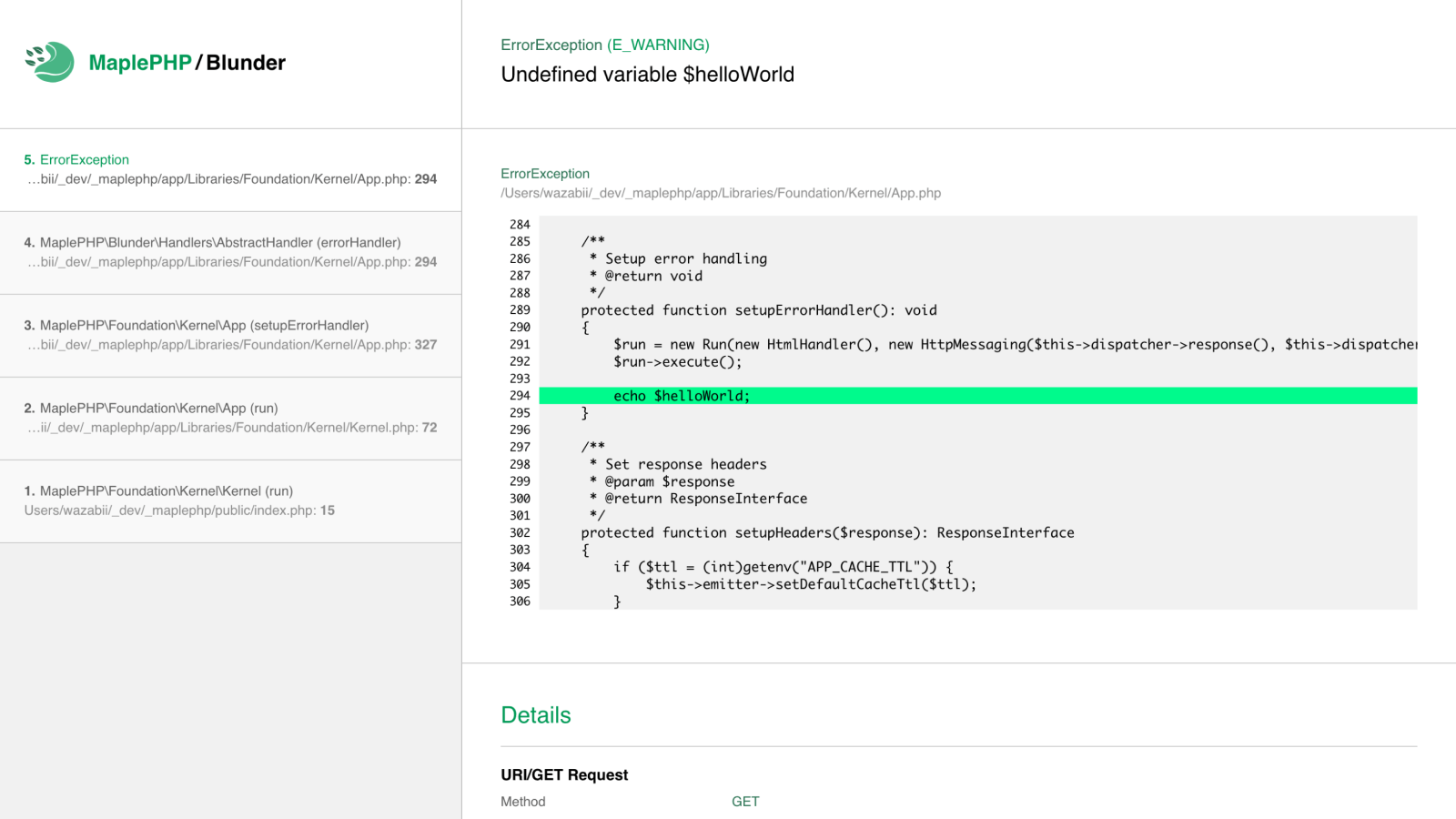Click the MaplePHP leaf logo icon
This screenshot has height=819, width=1456.
tap(49, 62)
